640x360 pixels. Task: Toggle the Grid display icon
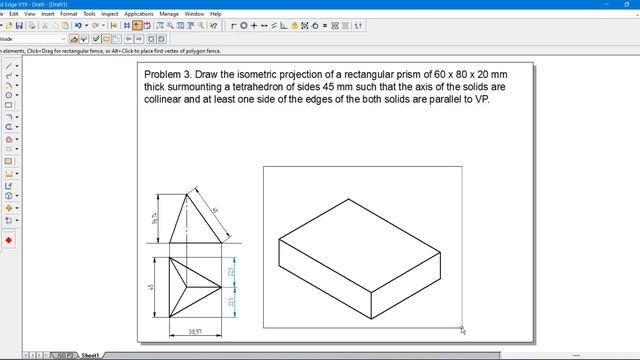click(127, 26)
